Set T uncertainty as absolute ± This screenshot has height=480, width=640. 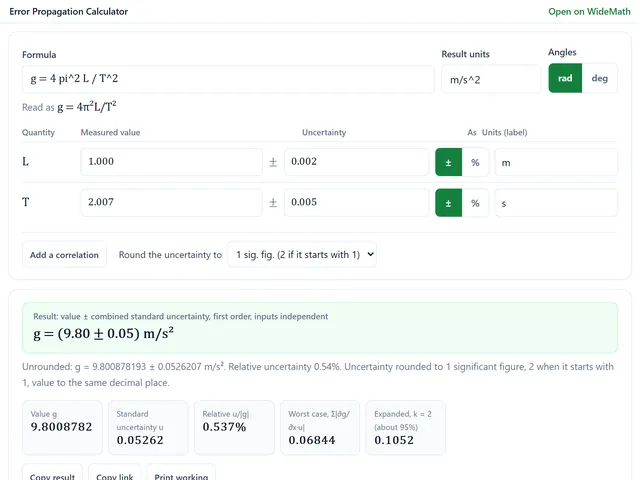coord(449,203)
